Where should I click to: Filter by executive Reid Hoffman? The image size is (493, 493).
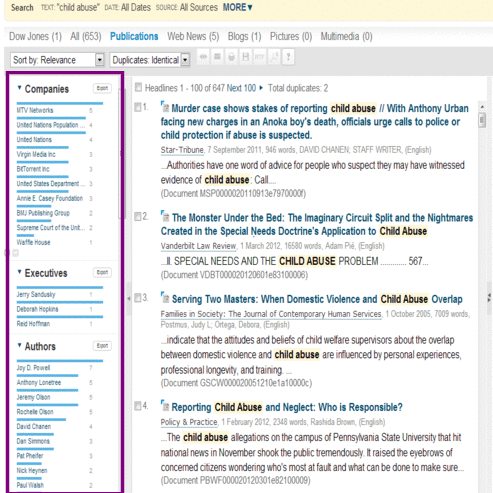click(33, 324)
